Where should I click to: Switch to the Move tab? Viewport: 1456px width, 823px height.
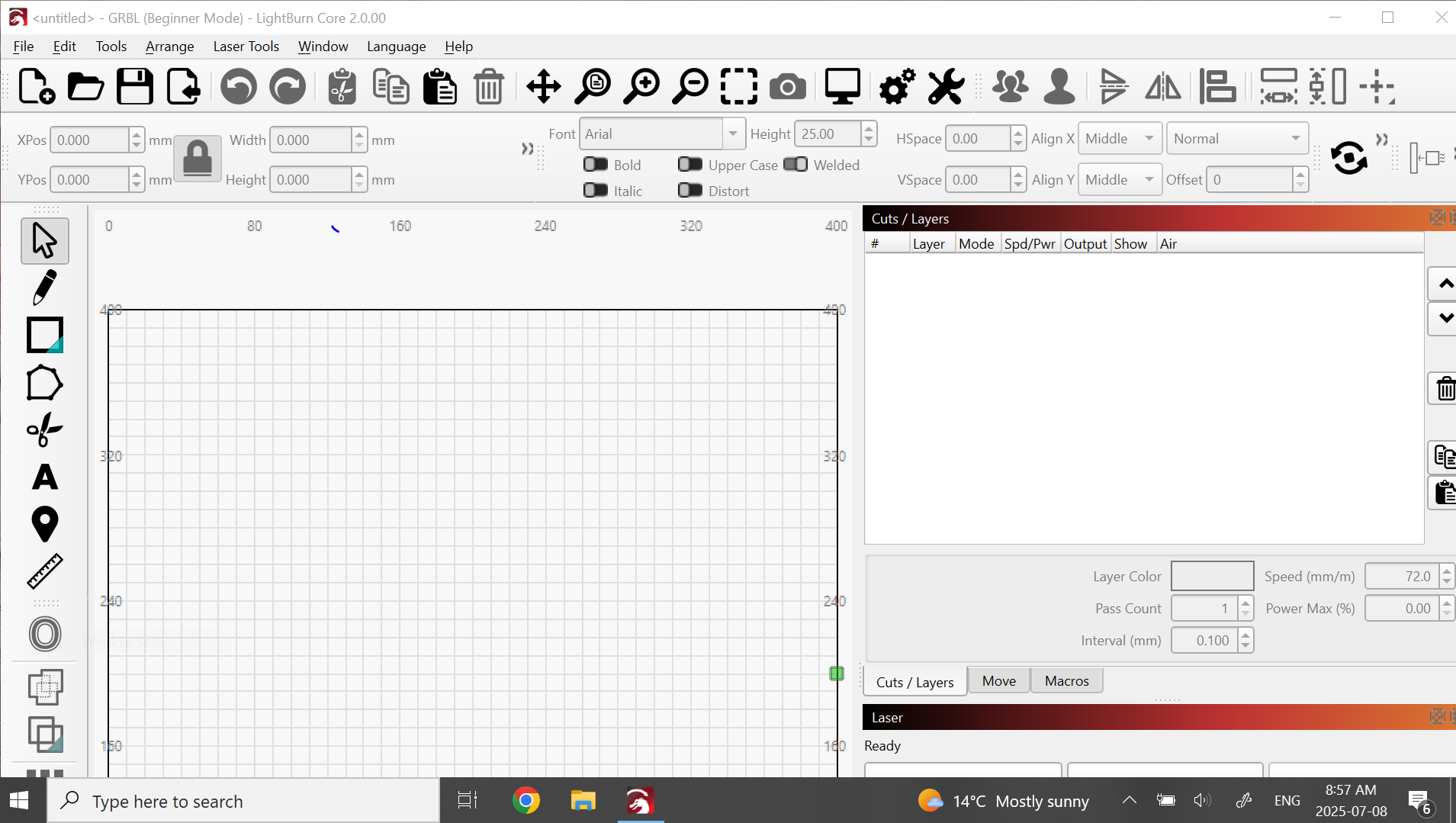coord(998,681)
